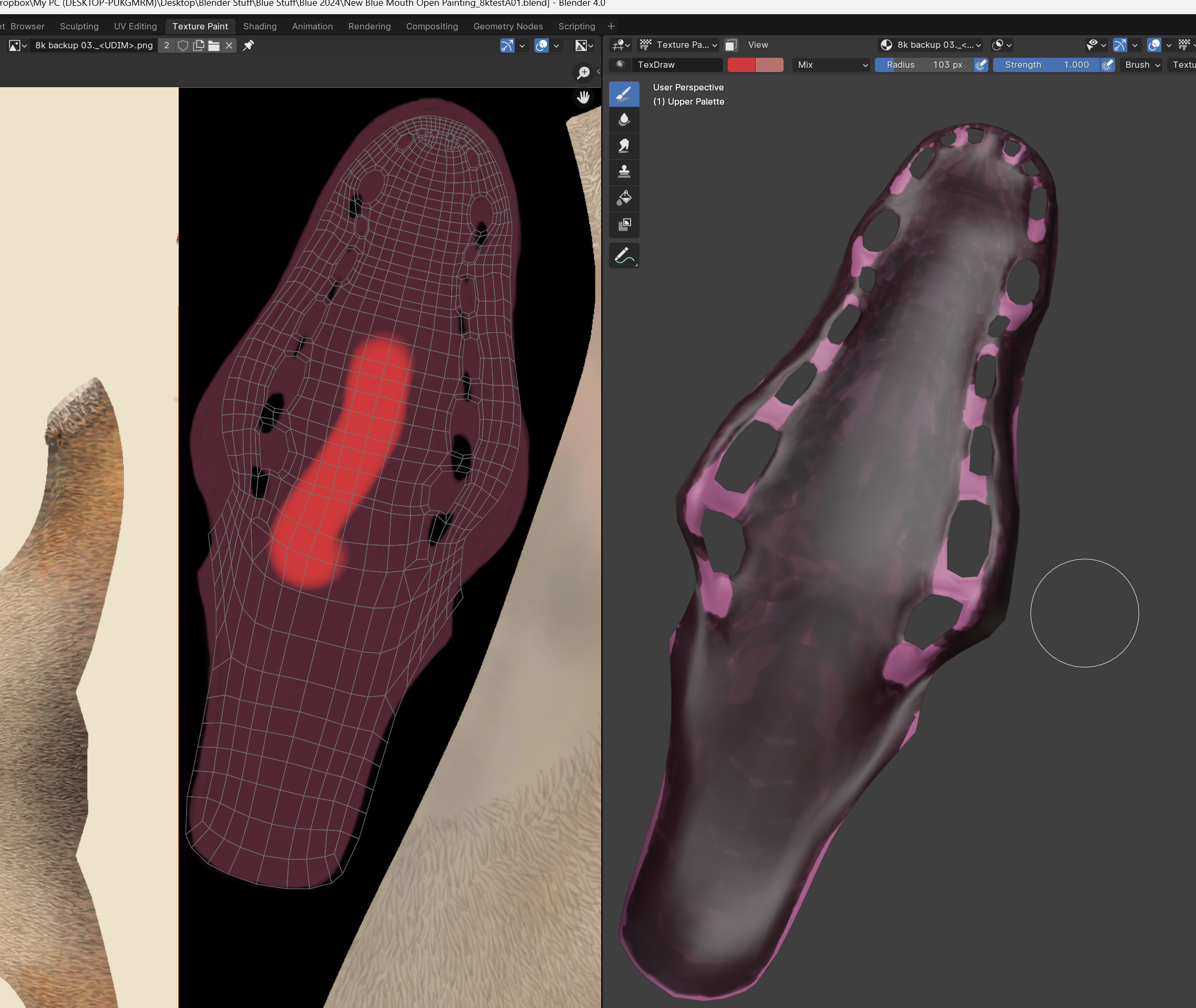This screenshot has width=1196, height=1008.
Task: Open the image editor type dropdown
Action: pyautogui.click(x=17, y=46)
